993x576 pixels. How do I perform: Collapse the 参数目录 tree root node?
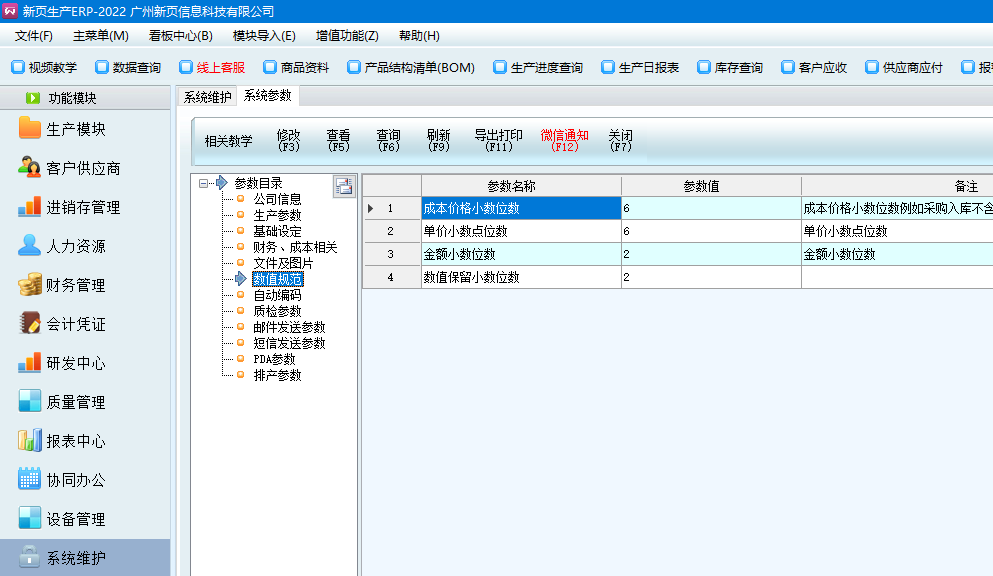pos(203,183)
